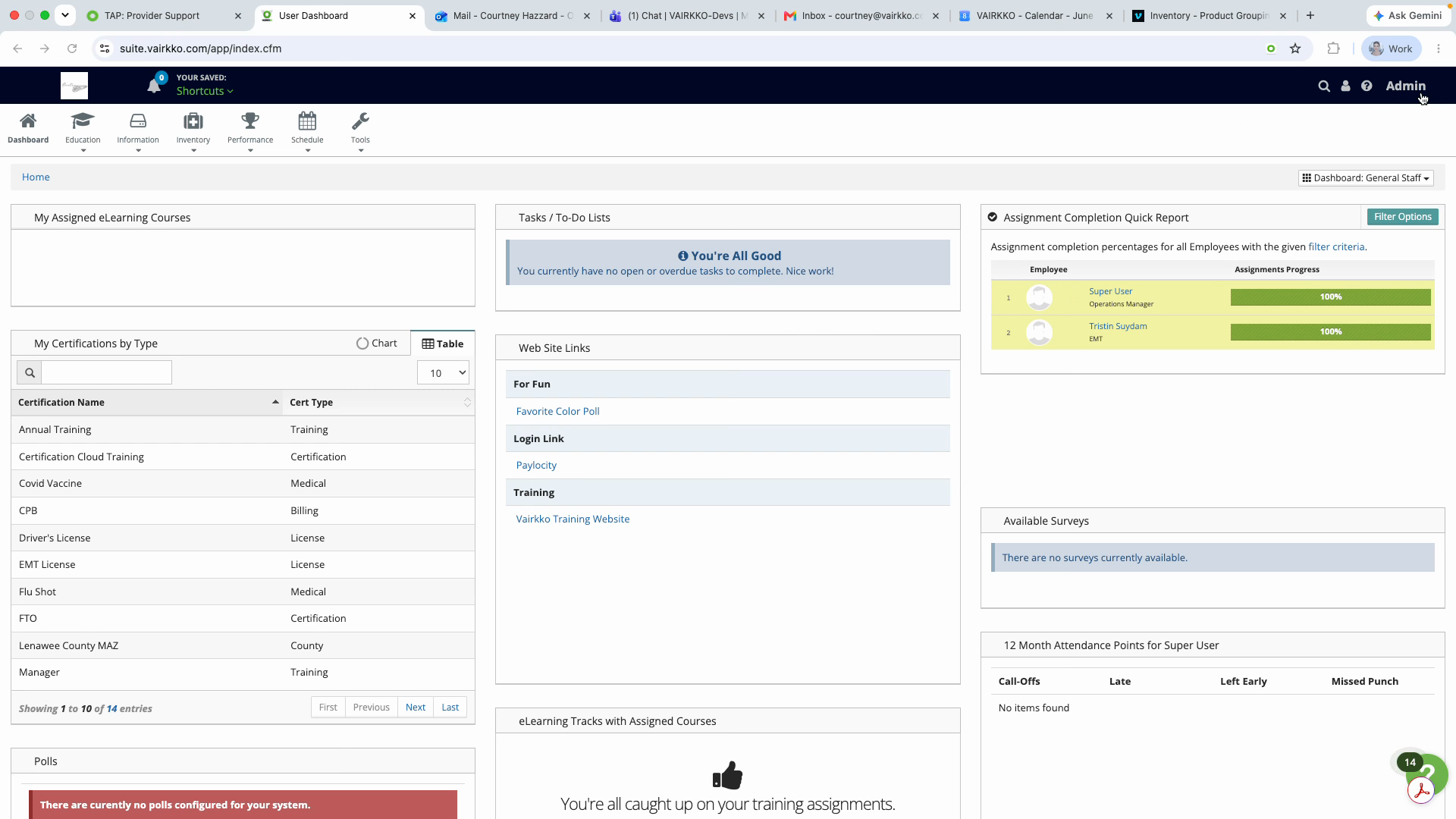Open the Work profile button
The width and height of the screenshot is (1456, 819).
point(1391,49)
